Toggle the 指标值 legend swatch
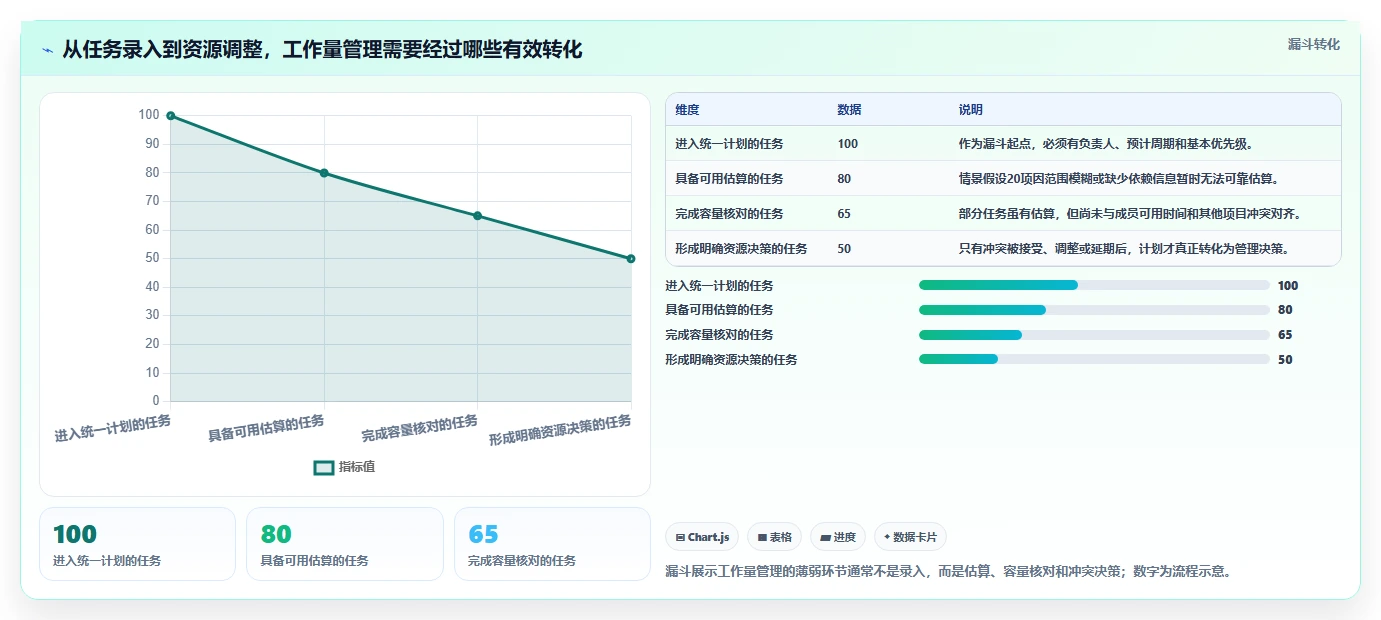The height and width of the screenshot is (620, 1381). click(x=324, y=467)
